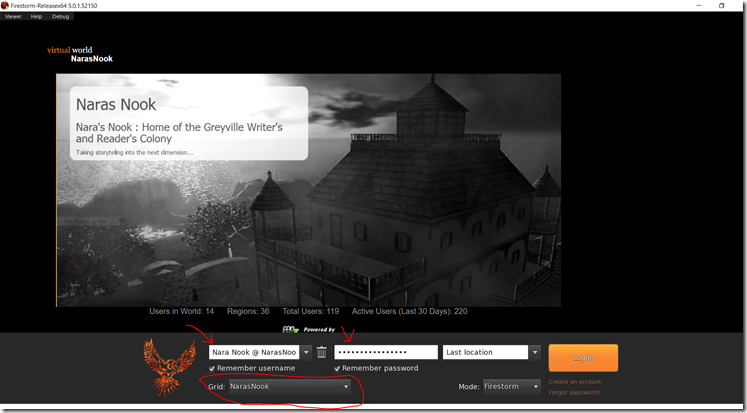Click 'Active Users (Last 30 Days): 220' text
This screenshot has width=747, height=413.
click(410, 311)
